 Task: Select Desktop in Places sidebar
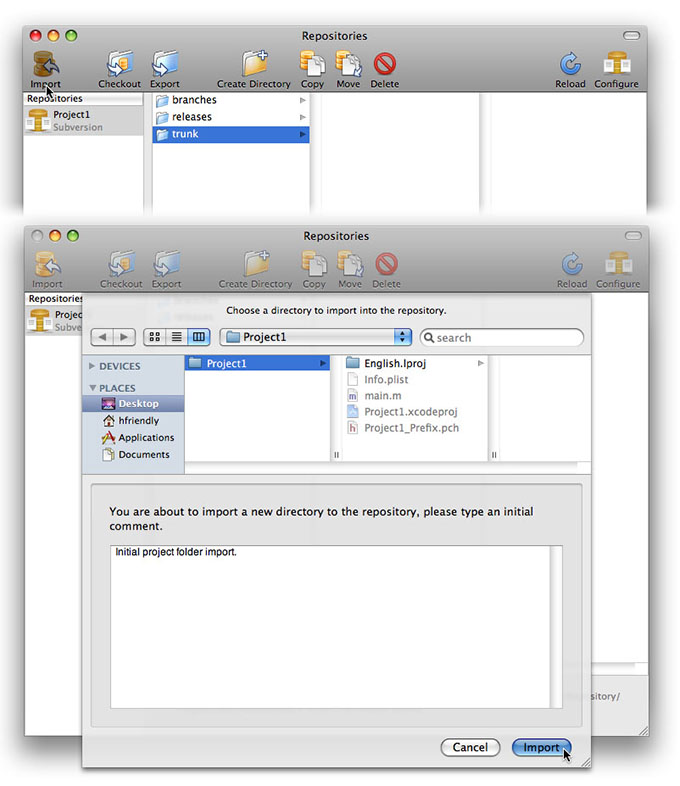coord(133,404)
